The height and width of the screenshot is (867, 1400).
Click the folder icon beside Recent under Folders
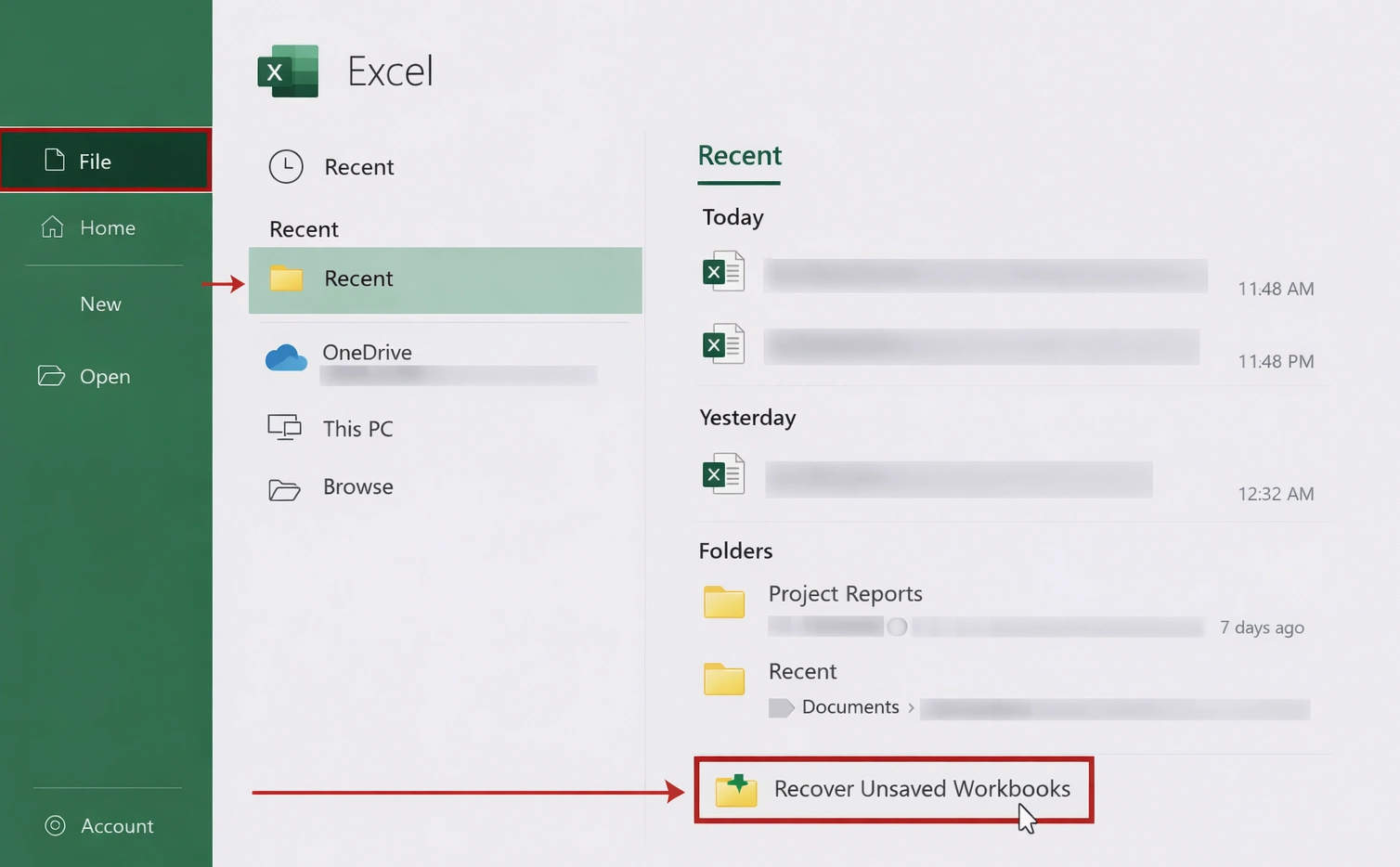point(724,679)
